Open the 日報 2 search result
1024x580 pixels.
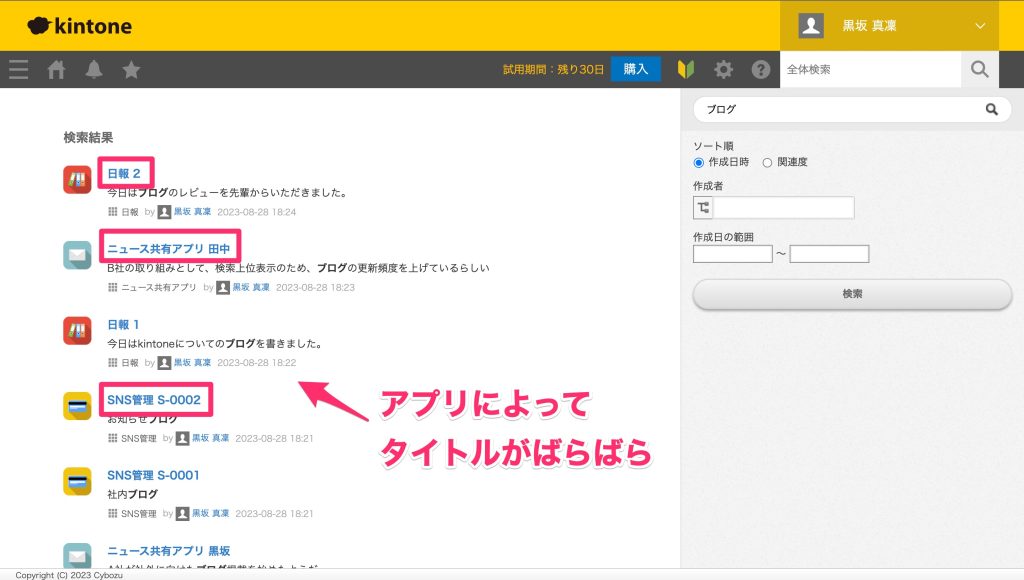point(124,174)
